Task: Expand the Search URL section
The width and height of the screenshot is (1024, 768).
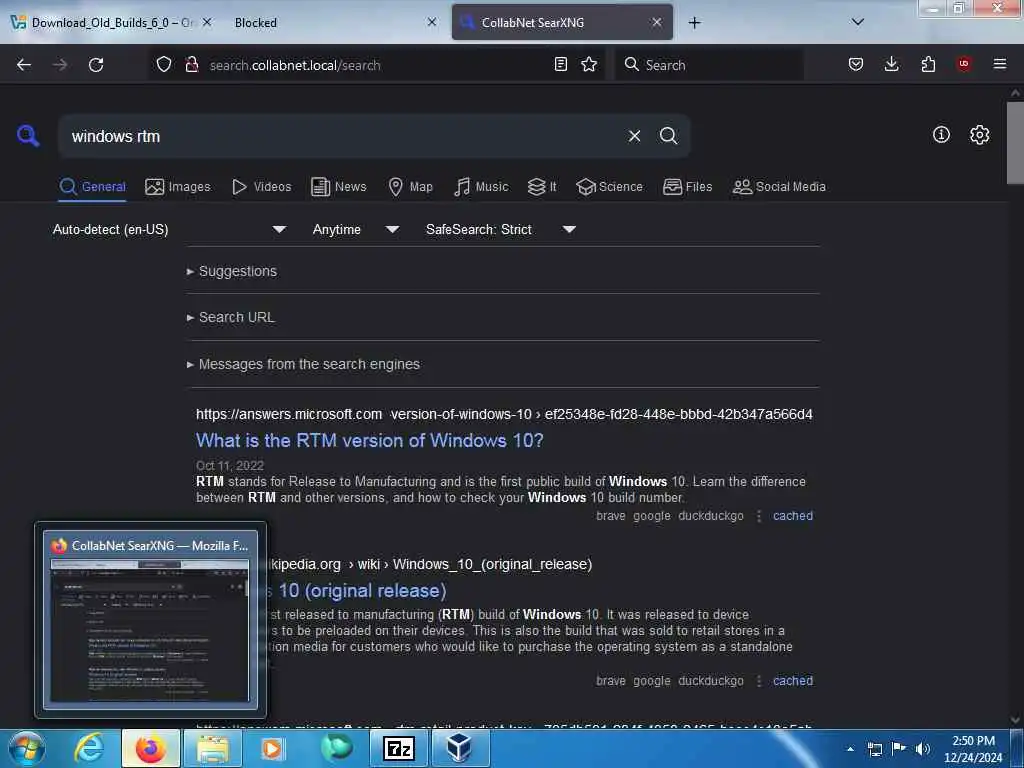Action: (231, 317)
